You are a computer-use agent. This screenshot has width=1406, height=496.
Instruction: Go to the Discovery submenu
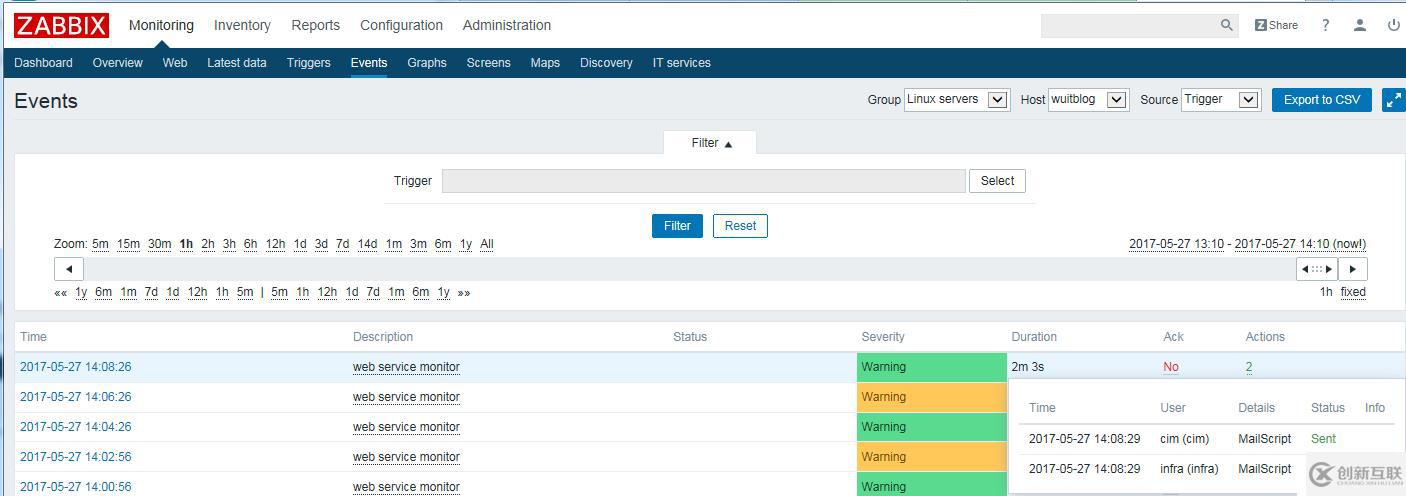pyautogui.click(x=606, y=62)
